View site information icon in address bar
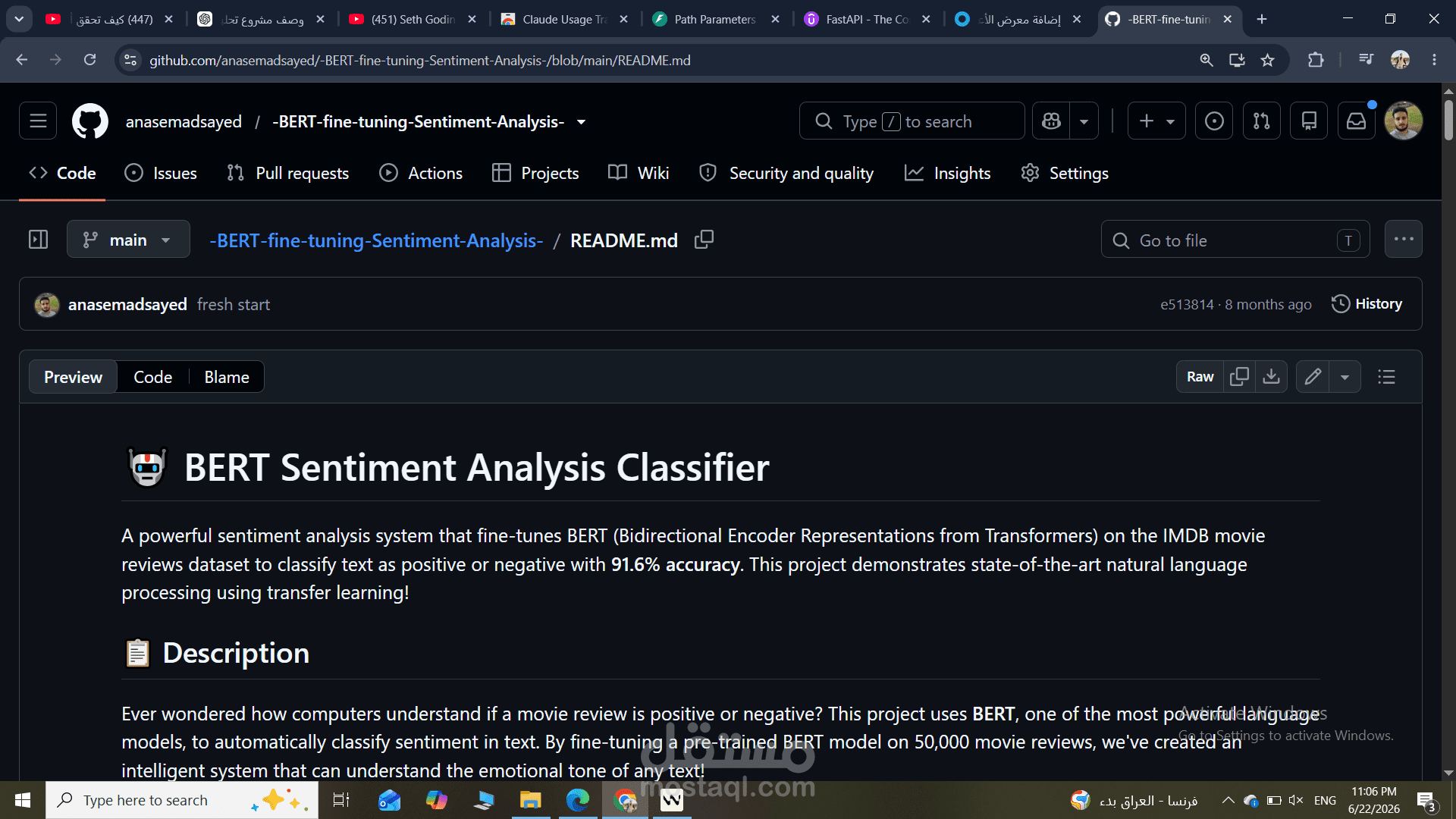This screenshot has height=819, width=1456. click(x=130, y=60)
